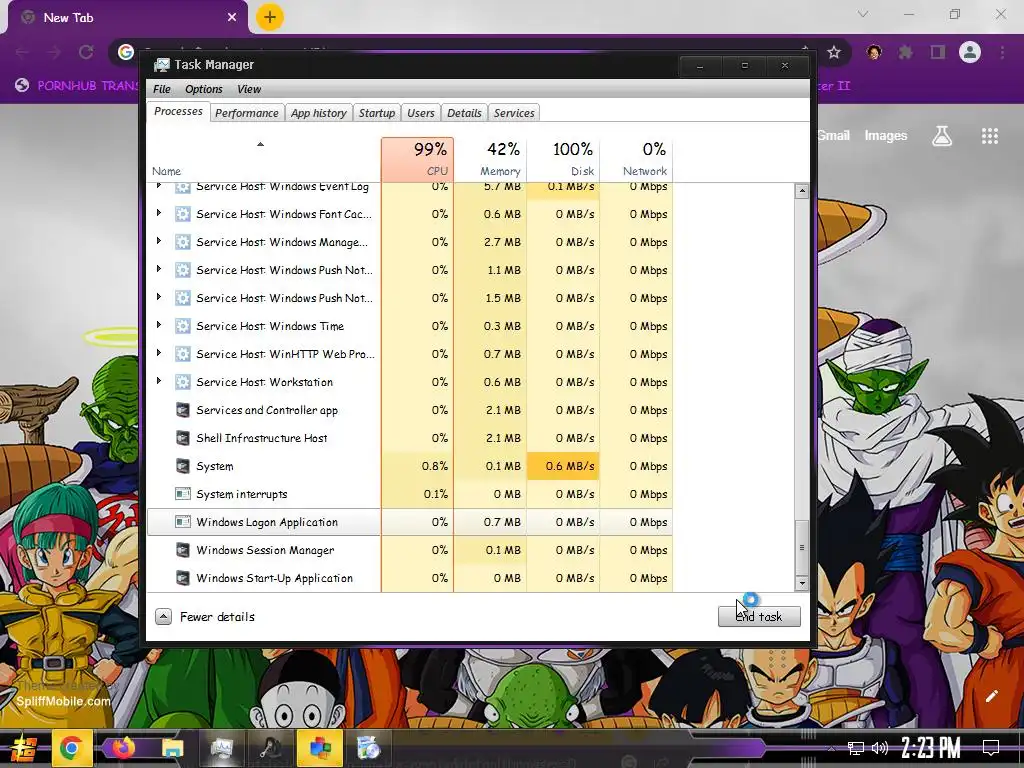Collapse view with Fewer details arrow
Screen dimensions: 1024x768
tap(163, 616)
